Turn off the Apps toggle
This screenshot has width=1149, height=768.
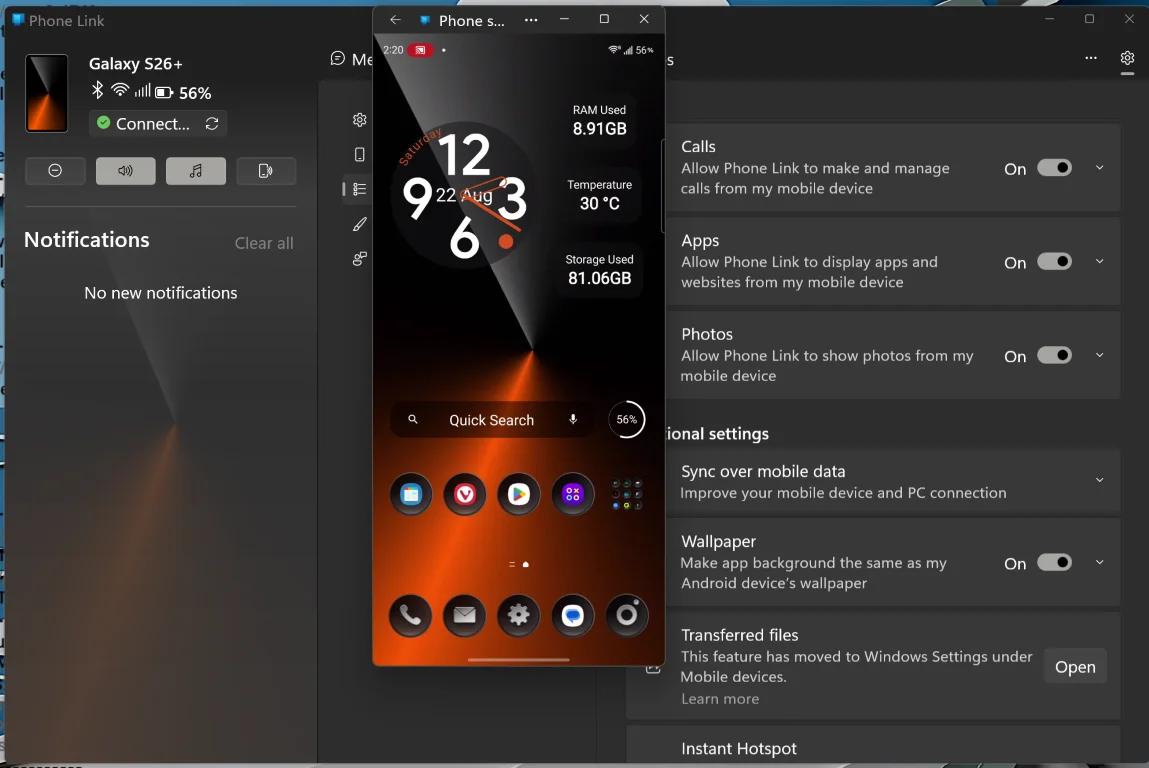coord(1054,262)
